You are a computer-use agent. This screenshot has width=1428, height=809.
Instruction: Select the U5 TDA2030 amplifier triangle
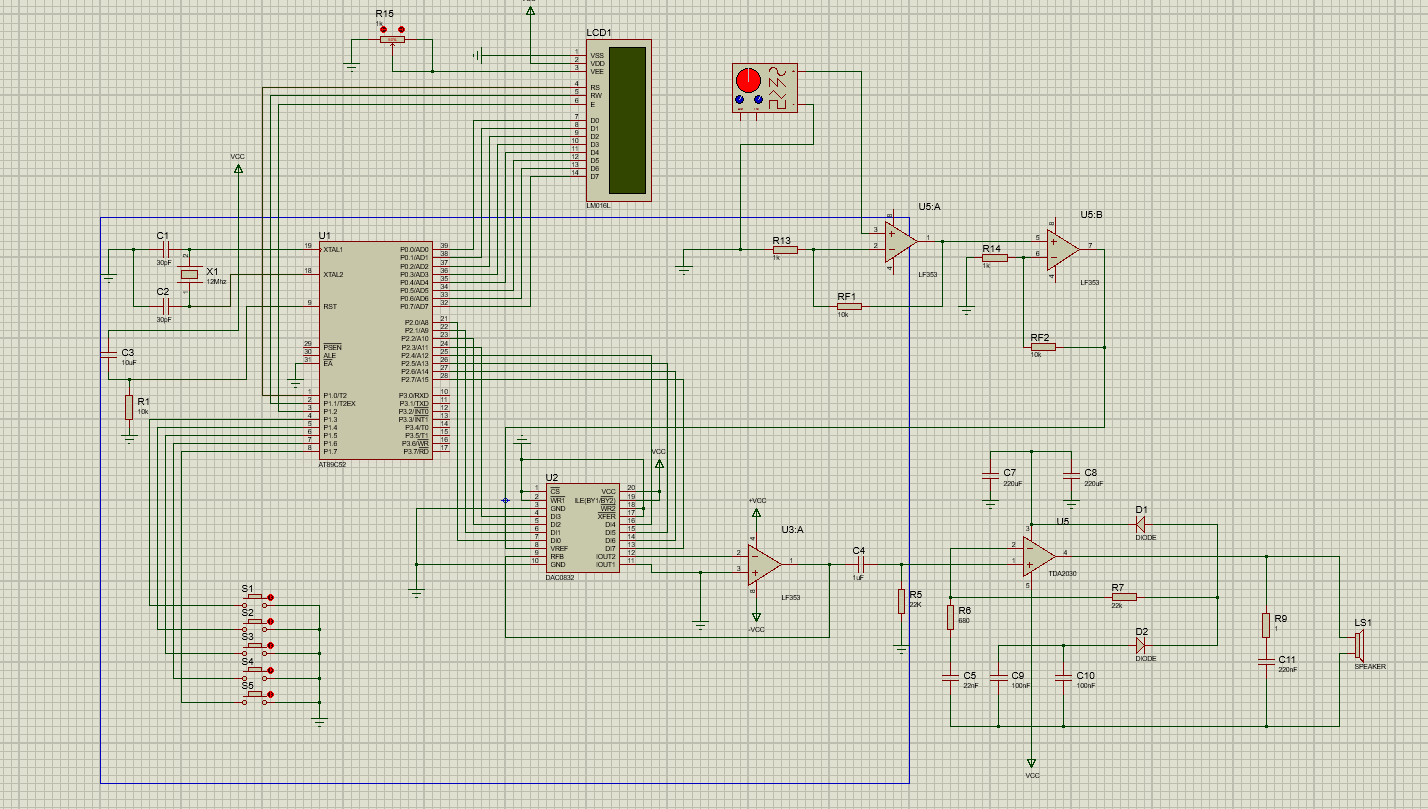click(x=1039, y=557)
